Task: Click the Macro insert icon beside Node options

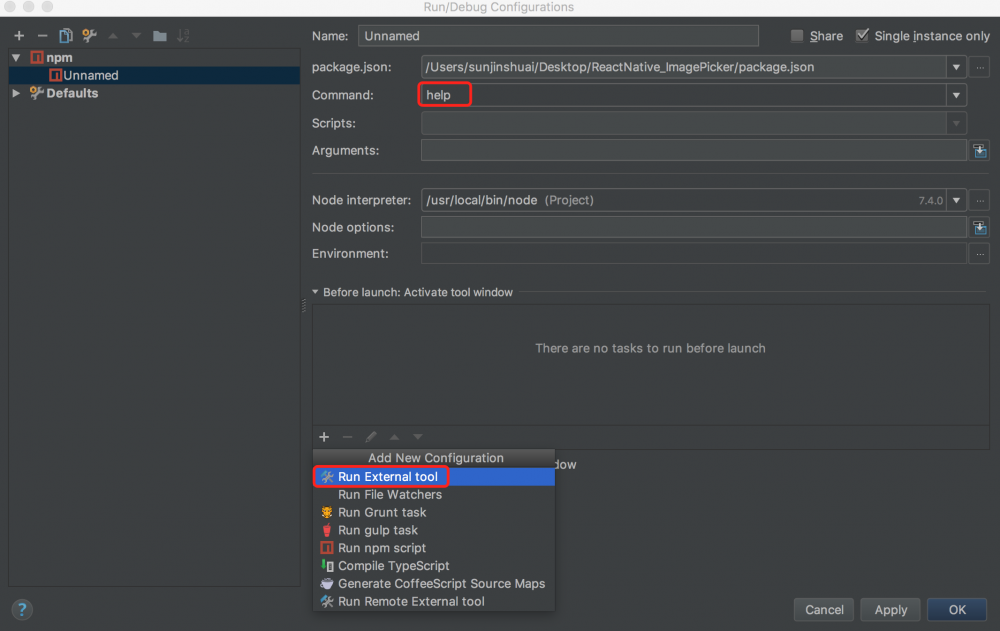Action: pos(980,227)
